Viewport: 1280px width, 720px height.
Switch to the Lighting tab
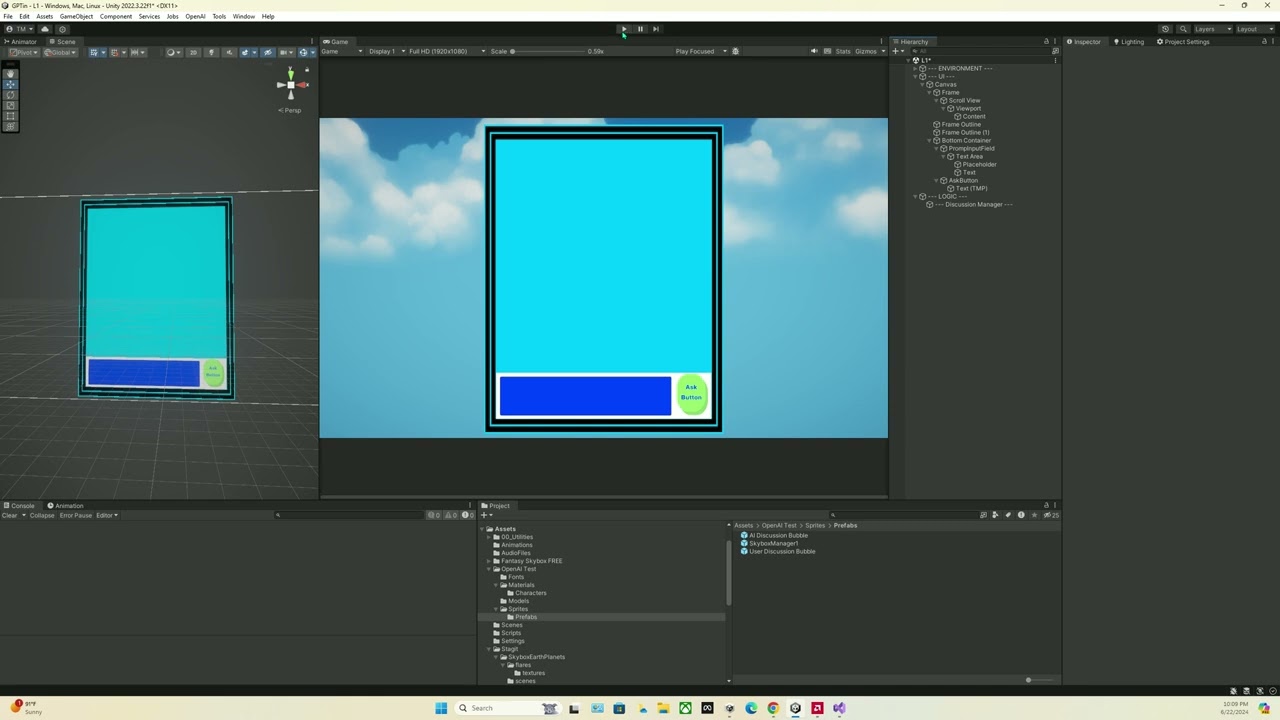1129,42
